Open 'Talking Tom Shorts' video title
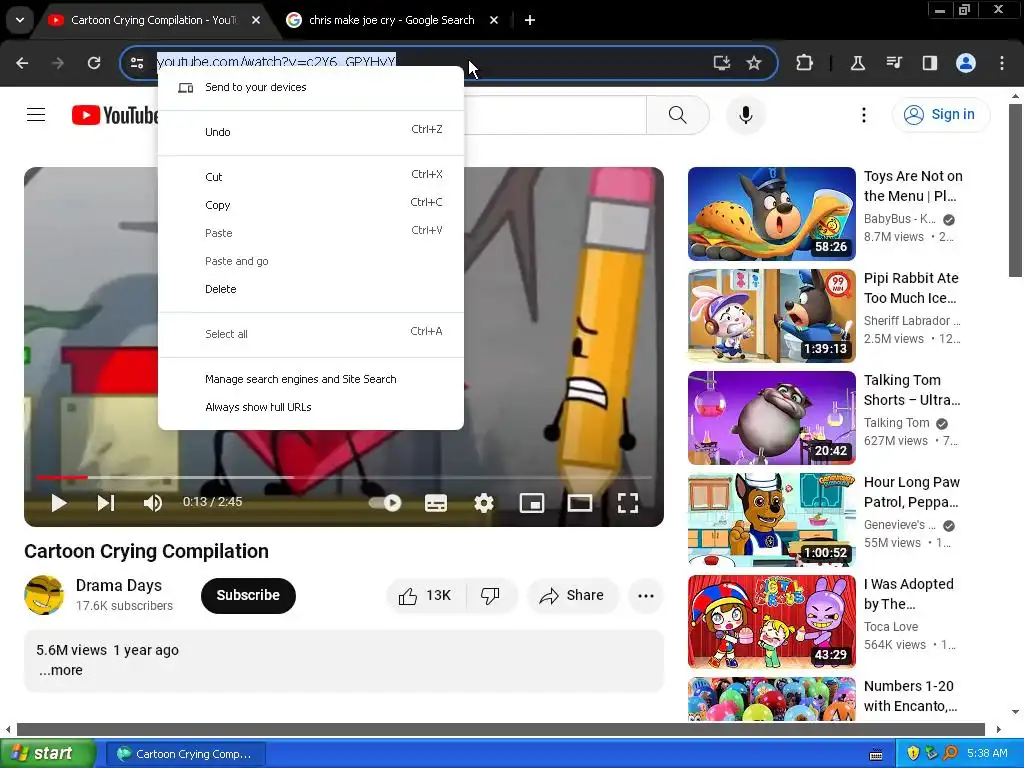This screenshot has height=768, width=1024. click(x=912, y=390)
